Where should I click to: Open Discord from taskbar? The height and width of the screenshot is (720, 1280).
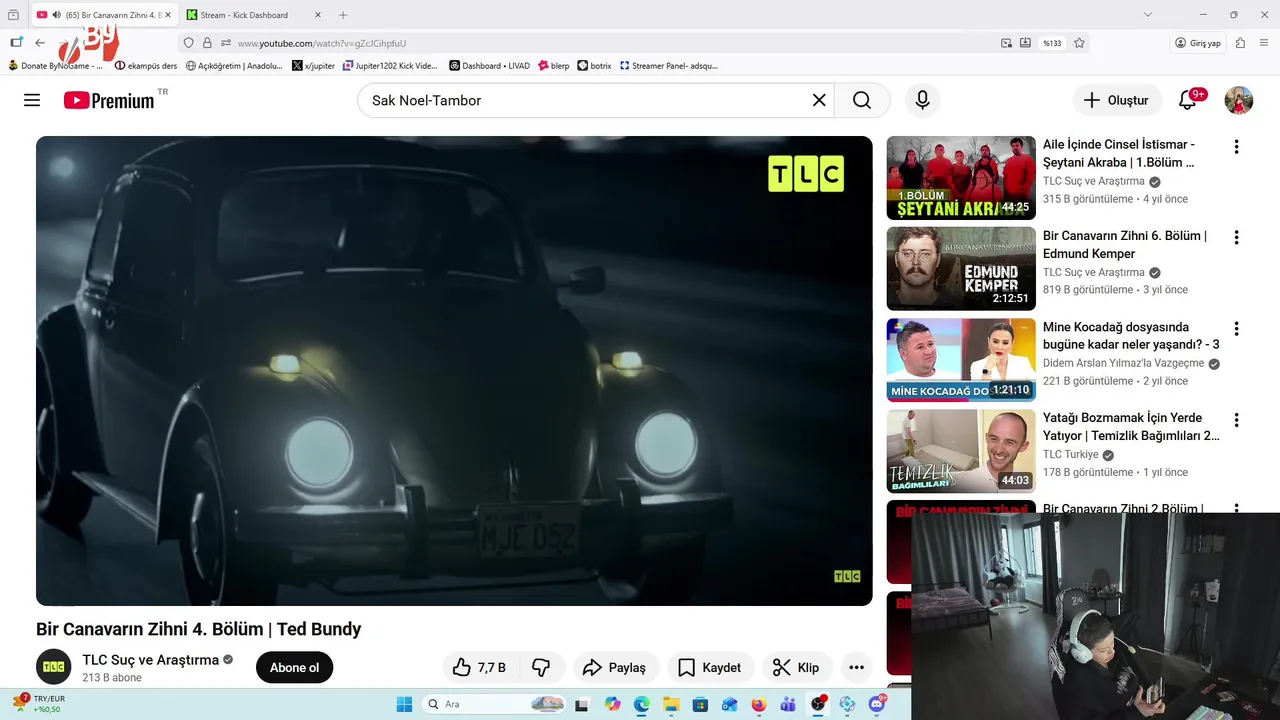coord(877,704)
